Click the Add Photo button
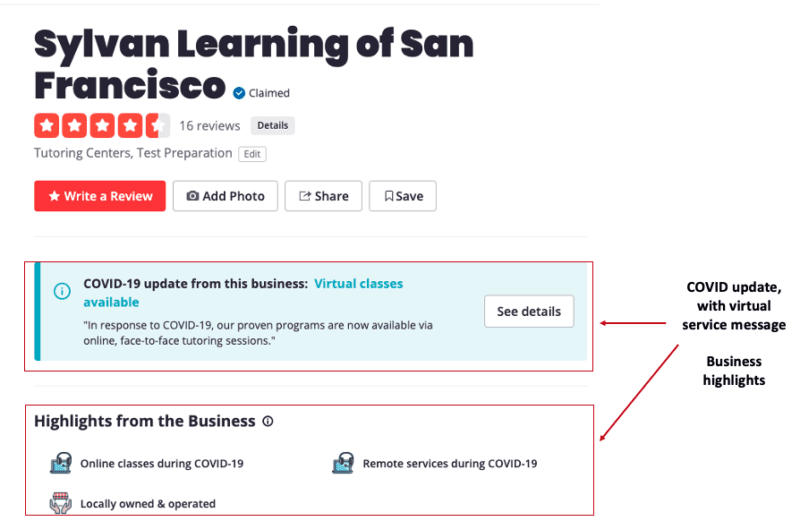800x521 pixels. 226,196
